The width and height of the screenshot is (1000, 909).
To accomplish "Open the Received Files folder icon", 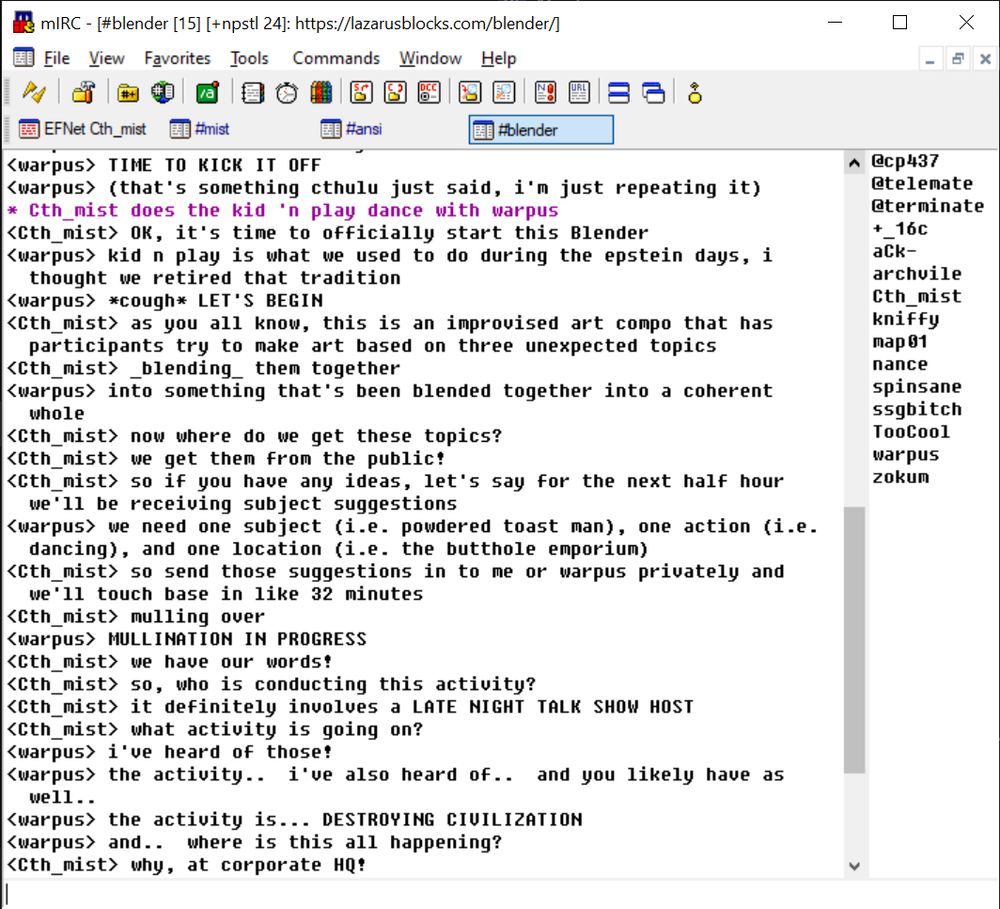I will [470, 93].
